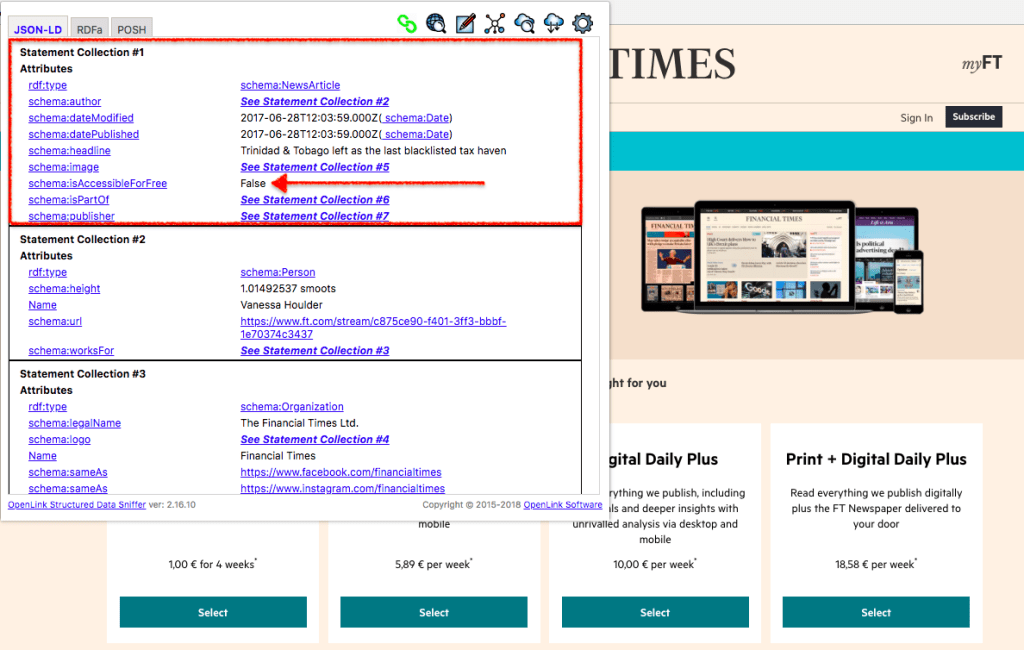The height and width of the screenshot is (650, 1024).
Task: Click the schema:isAccessibleForFree link
Action: coord(97,183)
